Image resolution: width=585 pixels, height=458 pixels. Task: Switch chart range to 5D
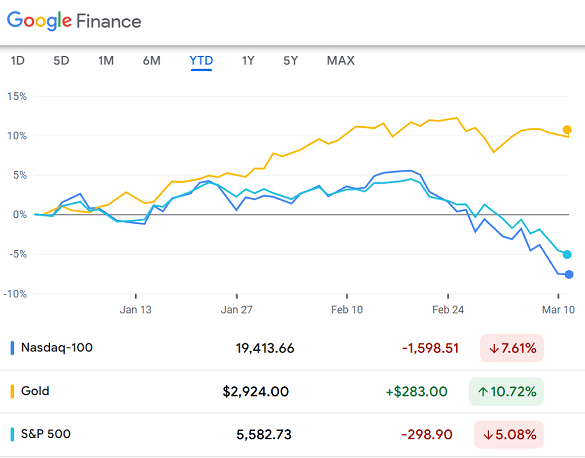tap(61, 60)
